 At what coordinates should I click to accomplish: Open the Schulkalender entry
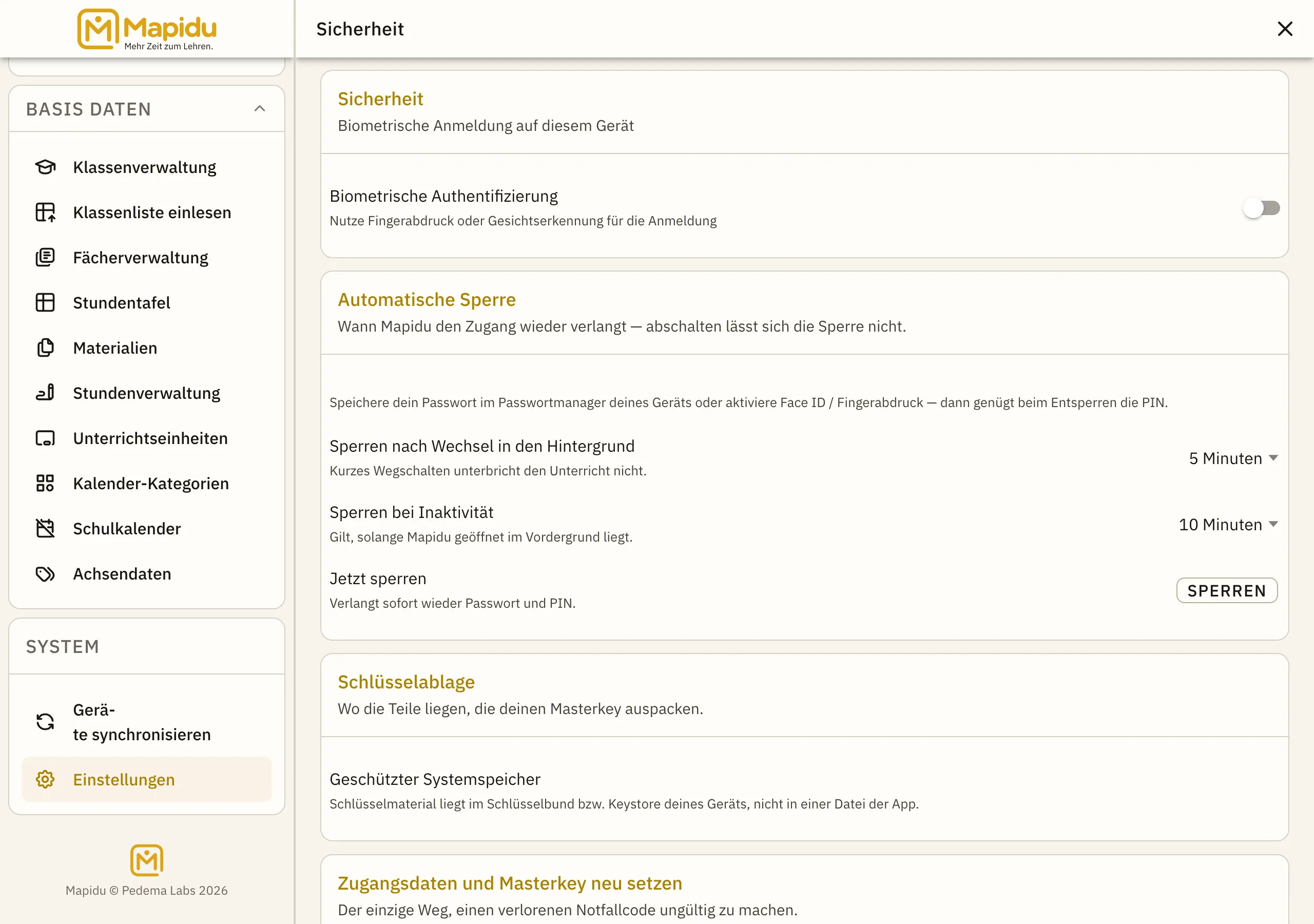tap(146, 528)
